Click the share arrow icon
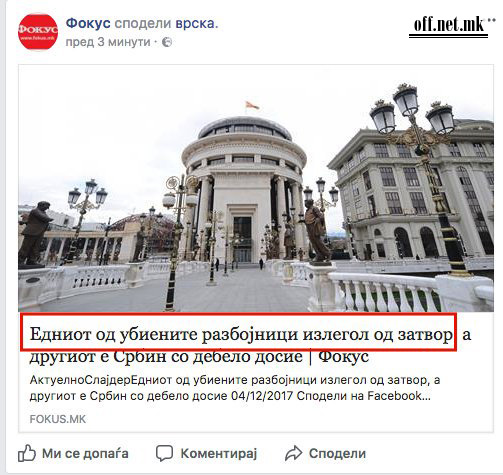This screenshot has height=475, width=503. click(x=293, y=453)
